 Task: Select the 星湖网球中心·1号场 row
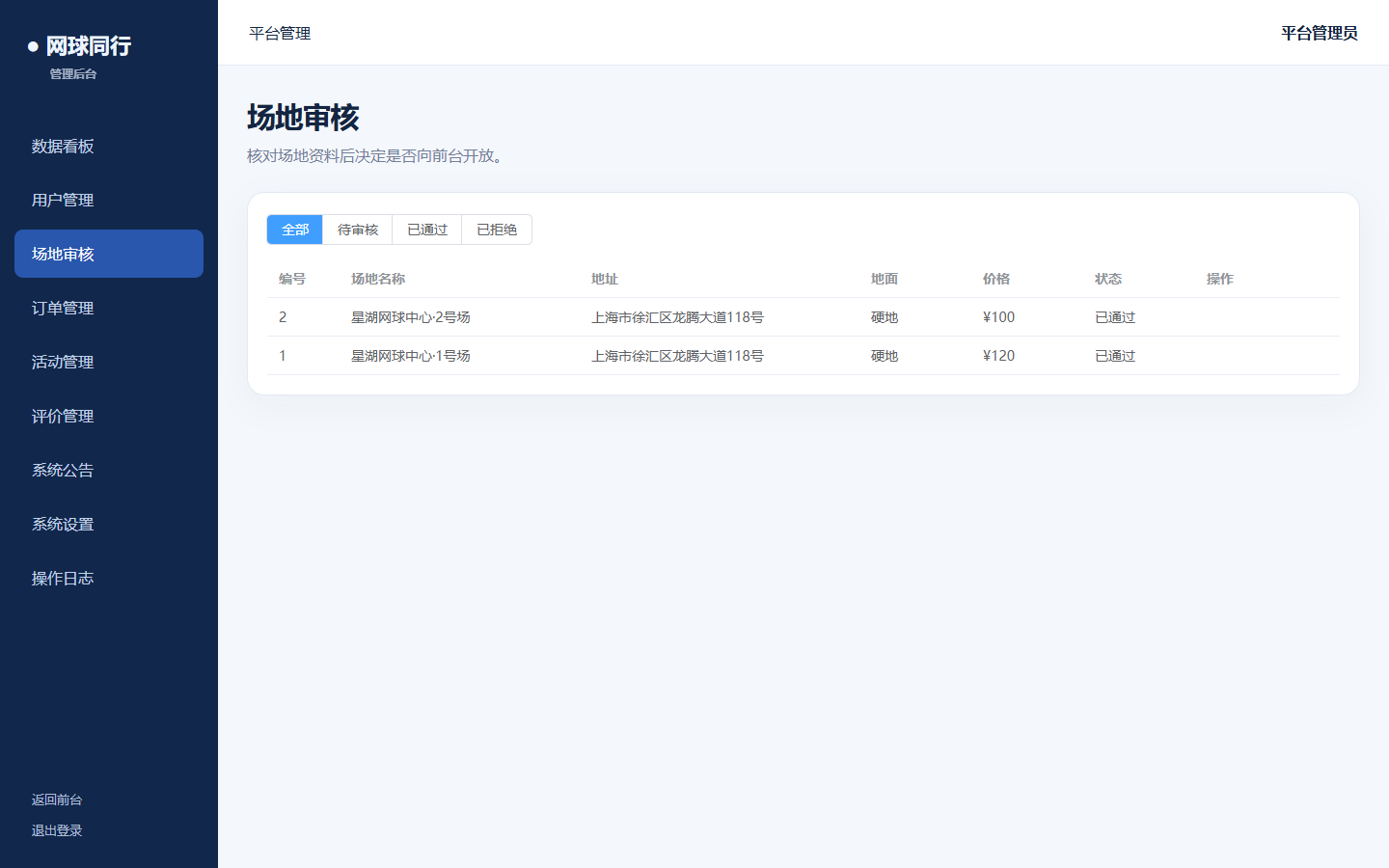803,356
